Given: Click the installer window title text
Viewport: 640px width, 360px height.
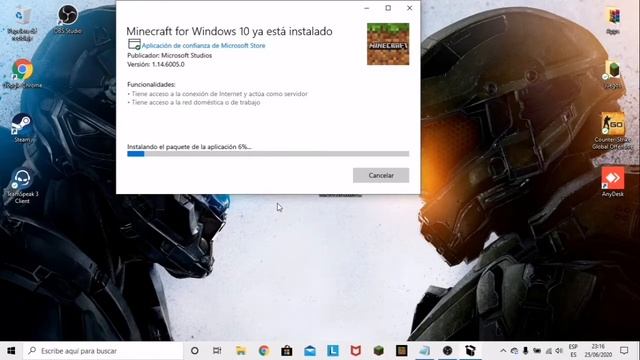Looking at the screenshot, I should 229,31.
